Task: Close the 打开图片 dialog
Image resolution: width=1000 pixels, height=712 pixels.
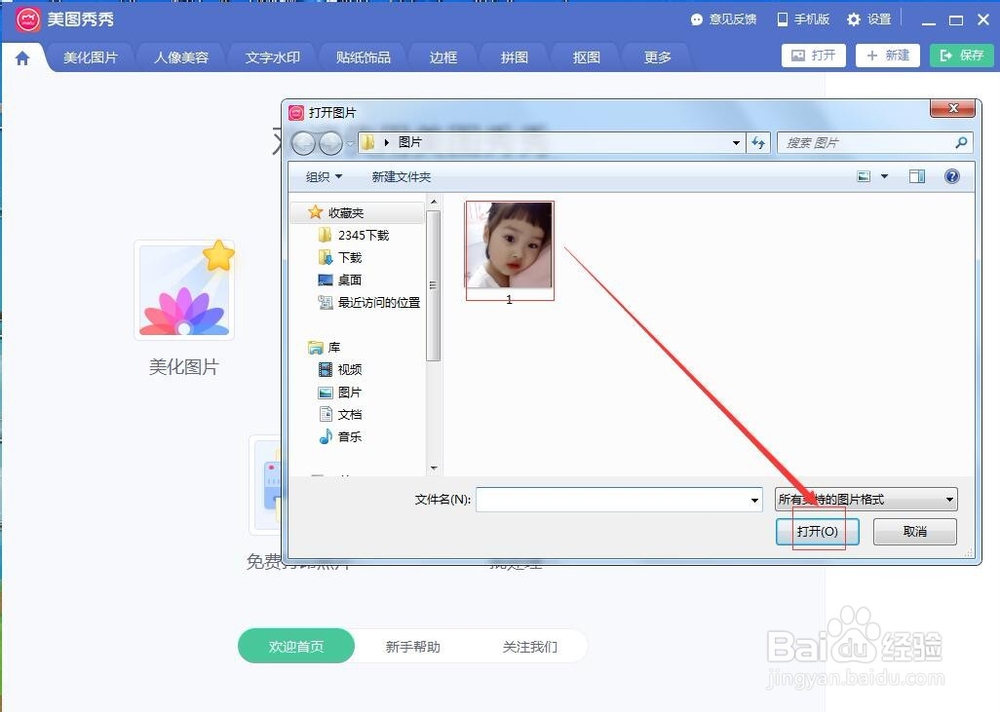Action: (x=953, y=108)
